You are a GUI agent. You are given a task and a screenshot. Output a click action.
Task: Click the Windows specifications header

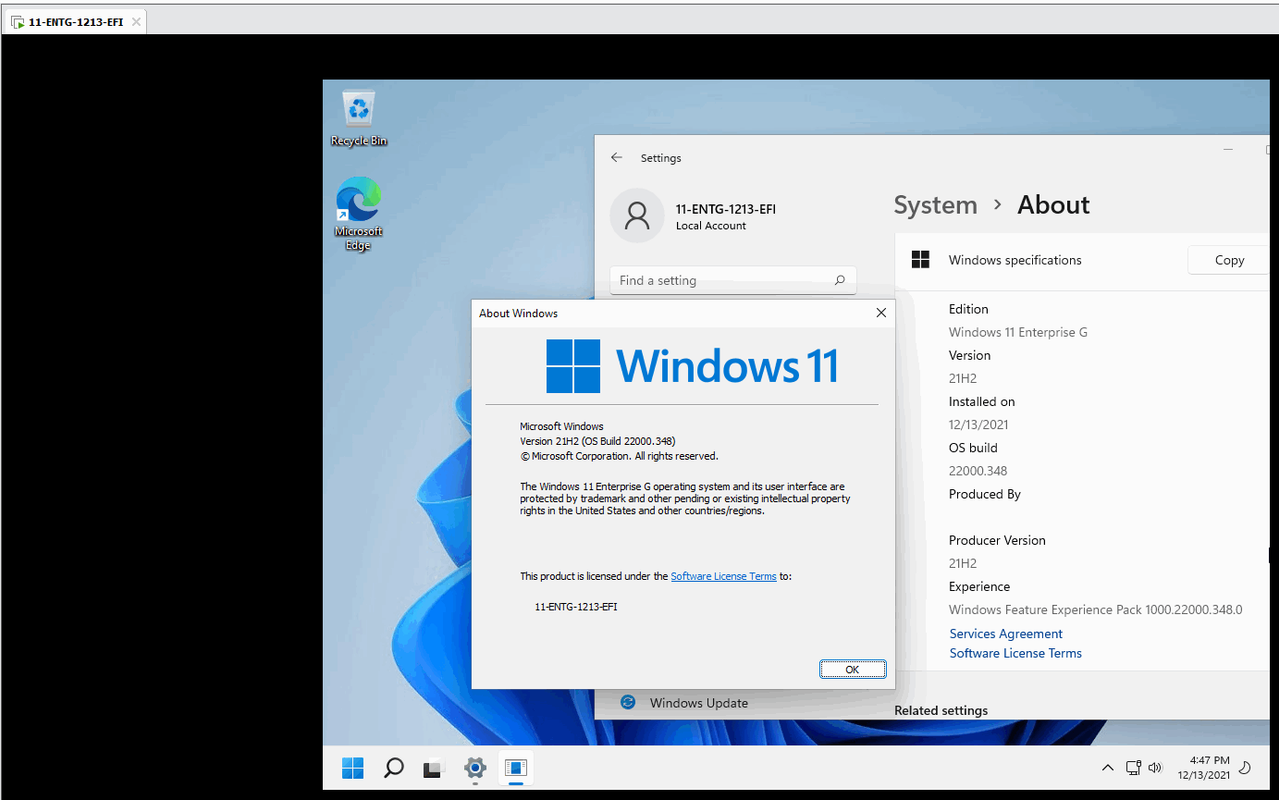click(1015, 260)
